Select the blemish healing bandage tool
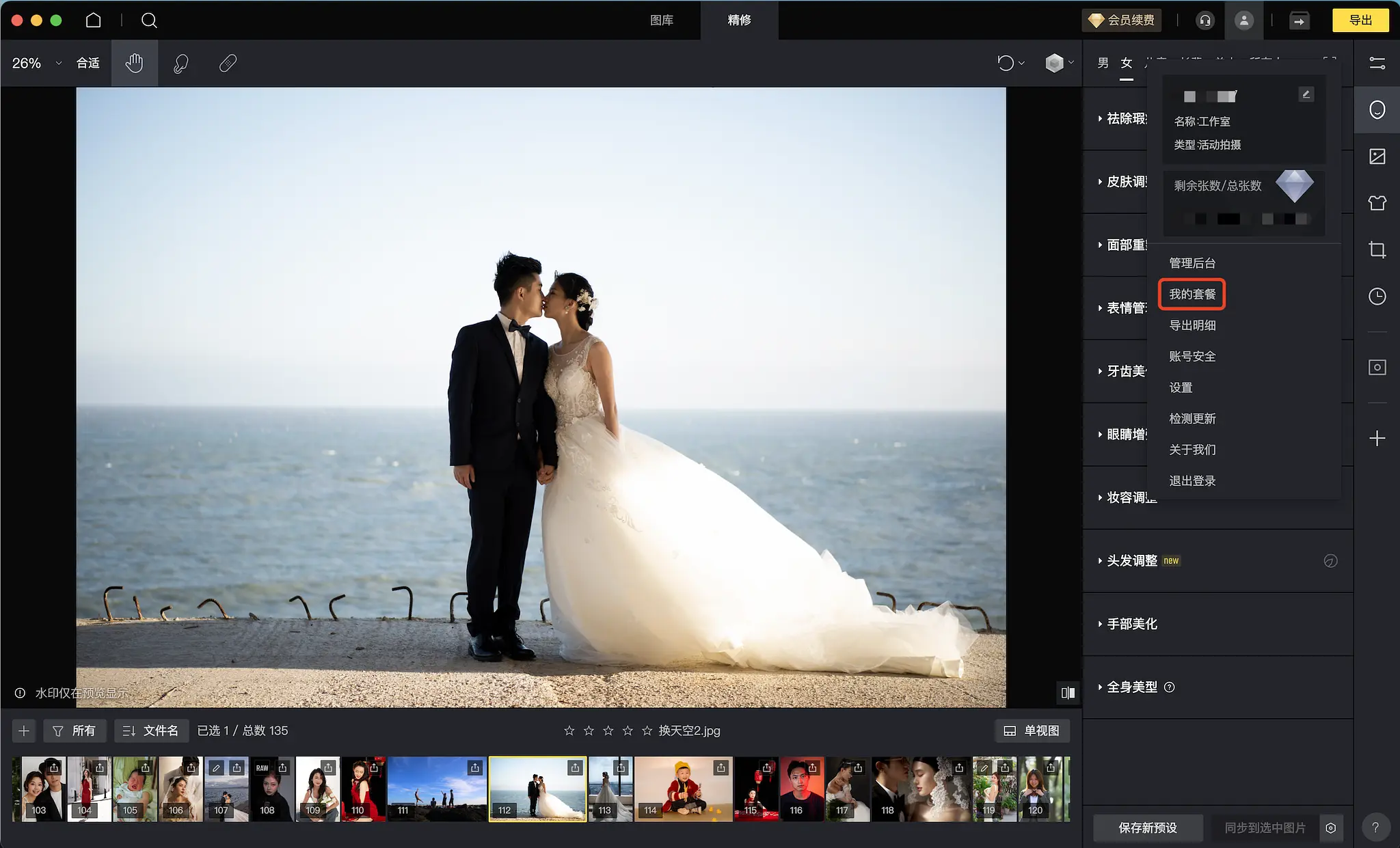1400x848 pixels. pos(228,63)
